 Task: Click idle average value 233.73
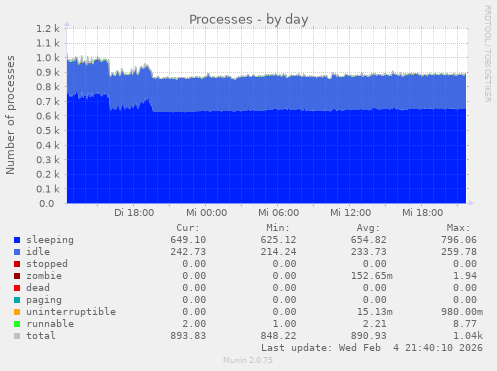pos(368,252)
